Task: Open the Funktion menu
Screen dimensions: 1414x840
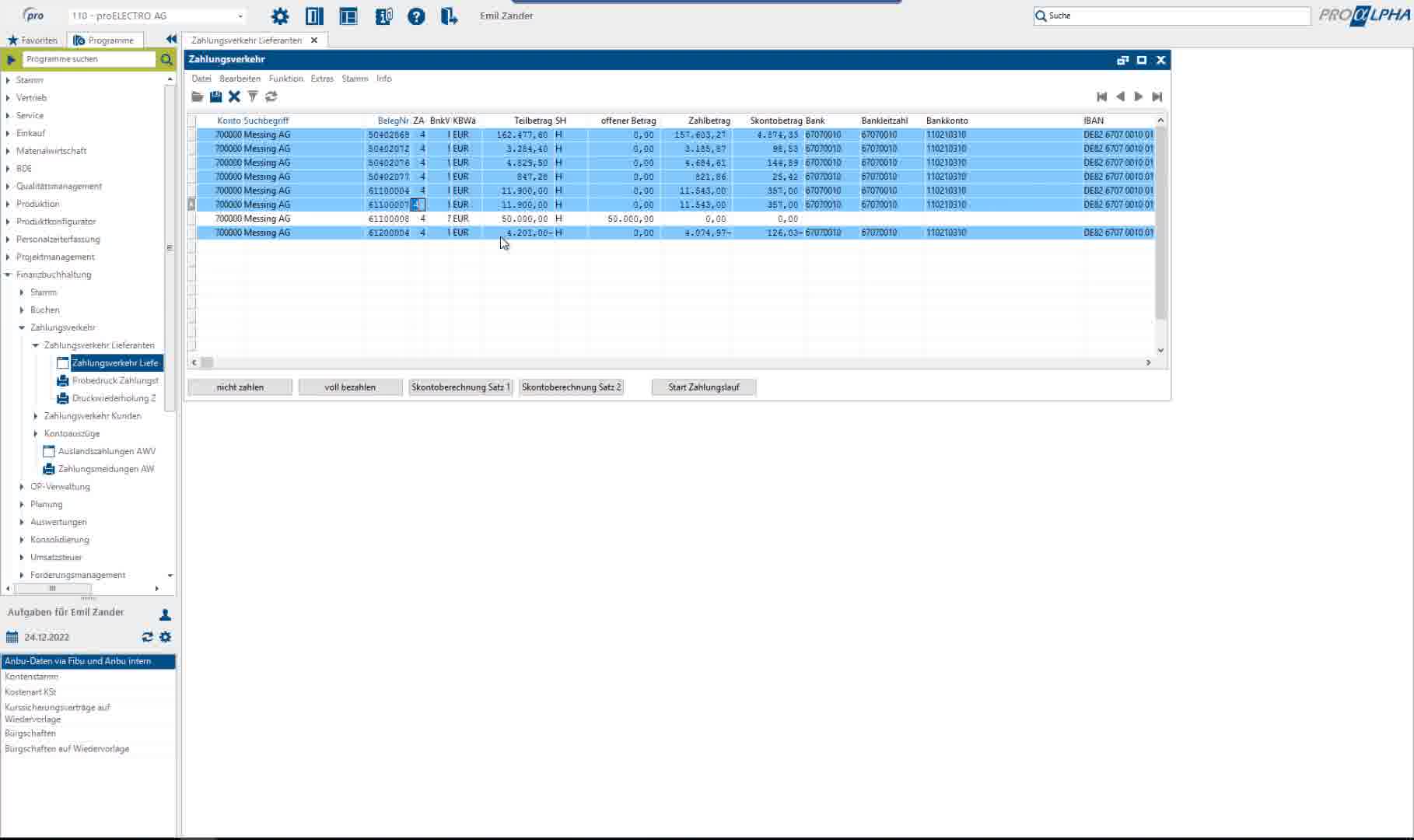Action: pos(285,79)
